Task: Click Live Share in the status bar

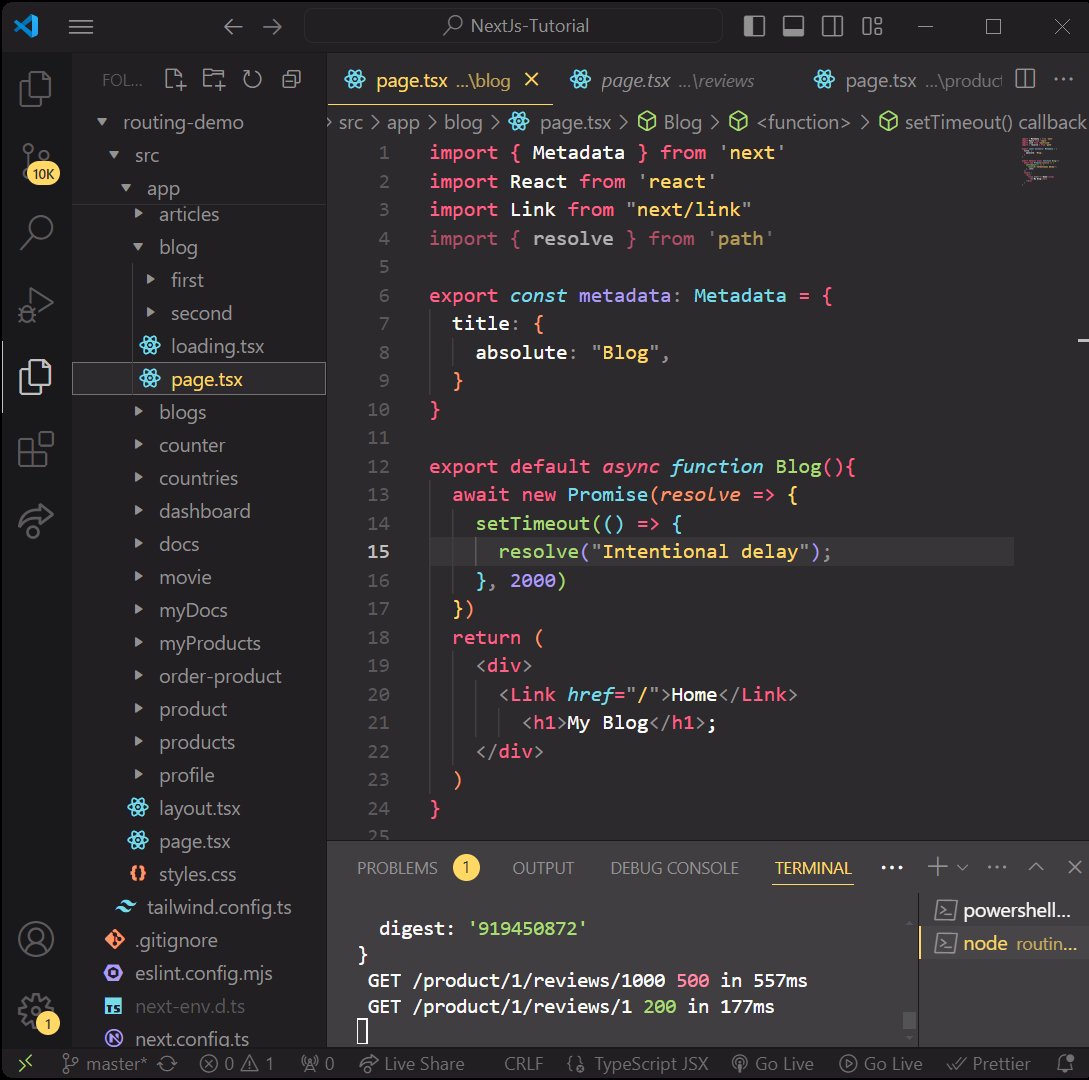Action: pyautogui.click(x=412, y=1063)
